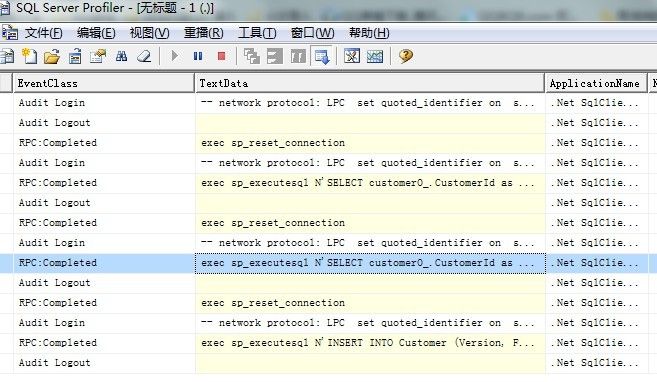Click the grayed overlapping-windows toolbar icon
The image size is (657, 382).
click(252, 56)
